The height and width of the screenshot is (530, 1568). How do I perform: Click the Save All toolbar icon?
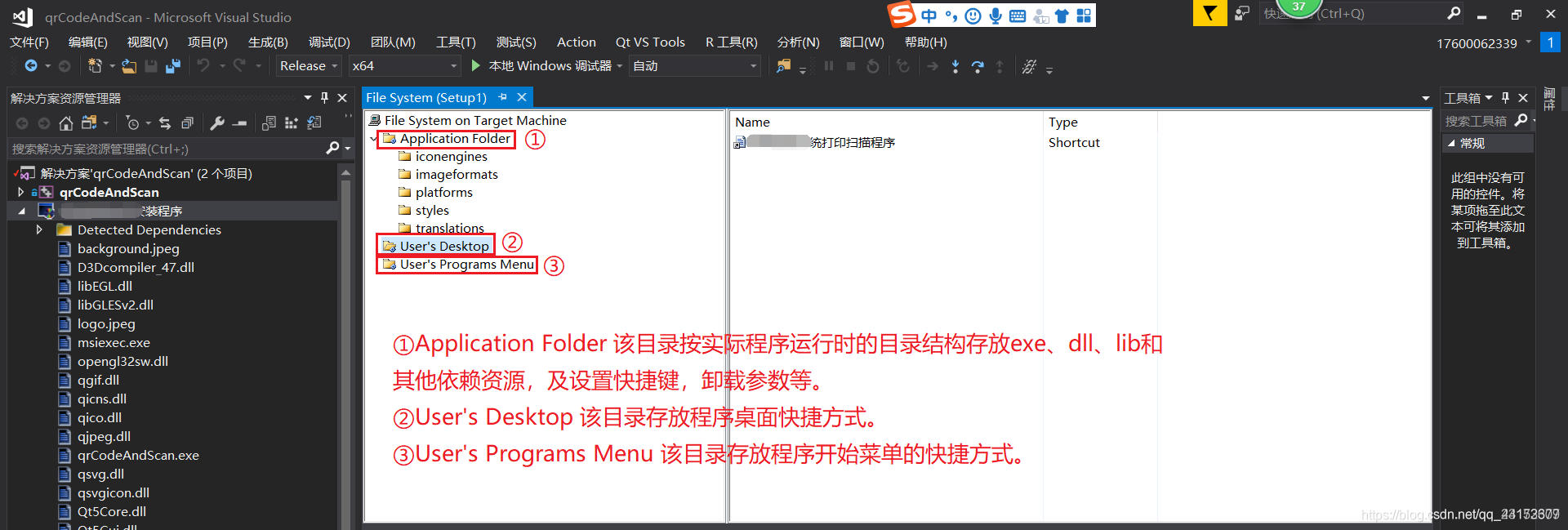click(x=173, y=65)
